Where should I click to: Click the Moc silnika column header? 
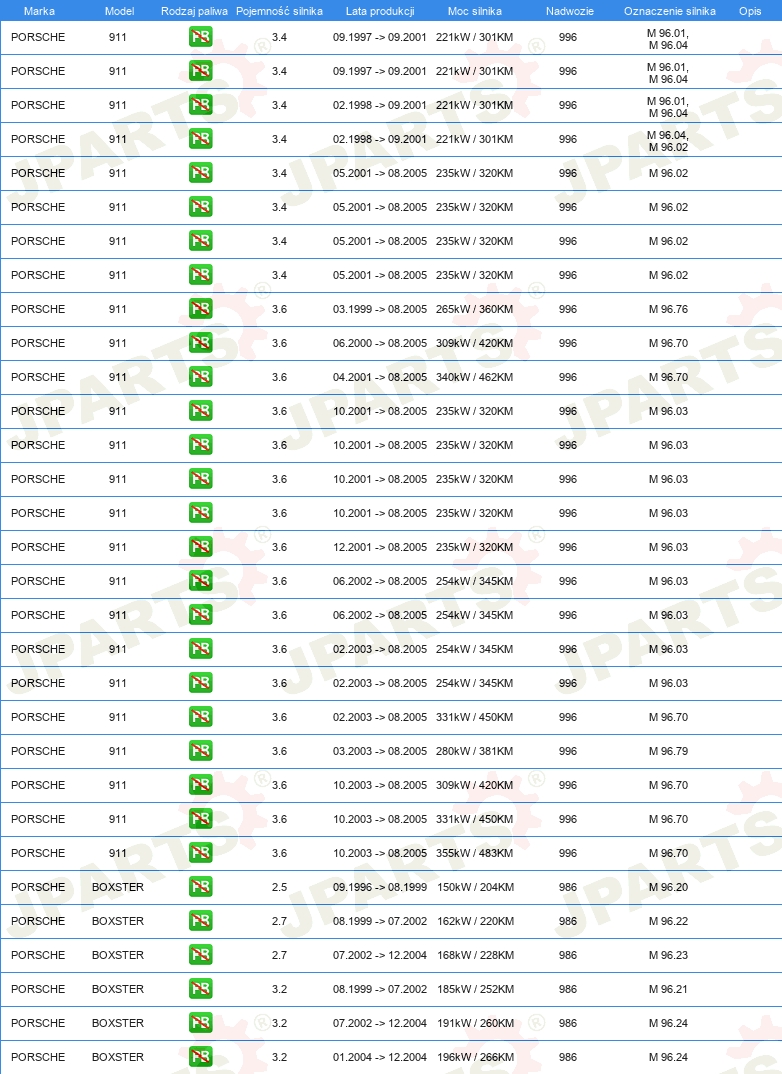click(x=475, y=11)
